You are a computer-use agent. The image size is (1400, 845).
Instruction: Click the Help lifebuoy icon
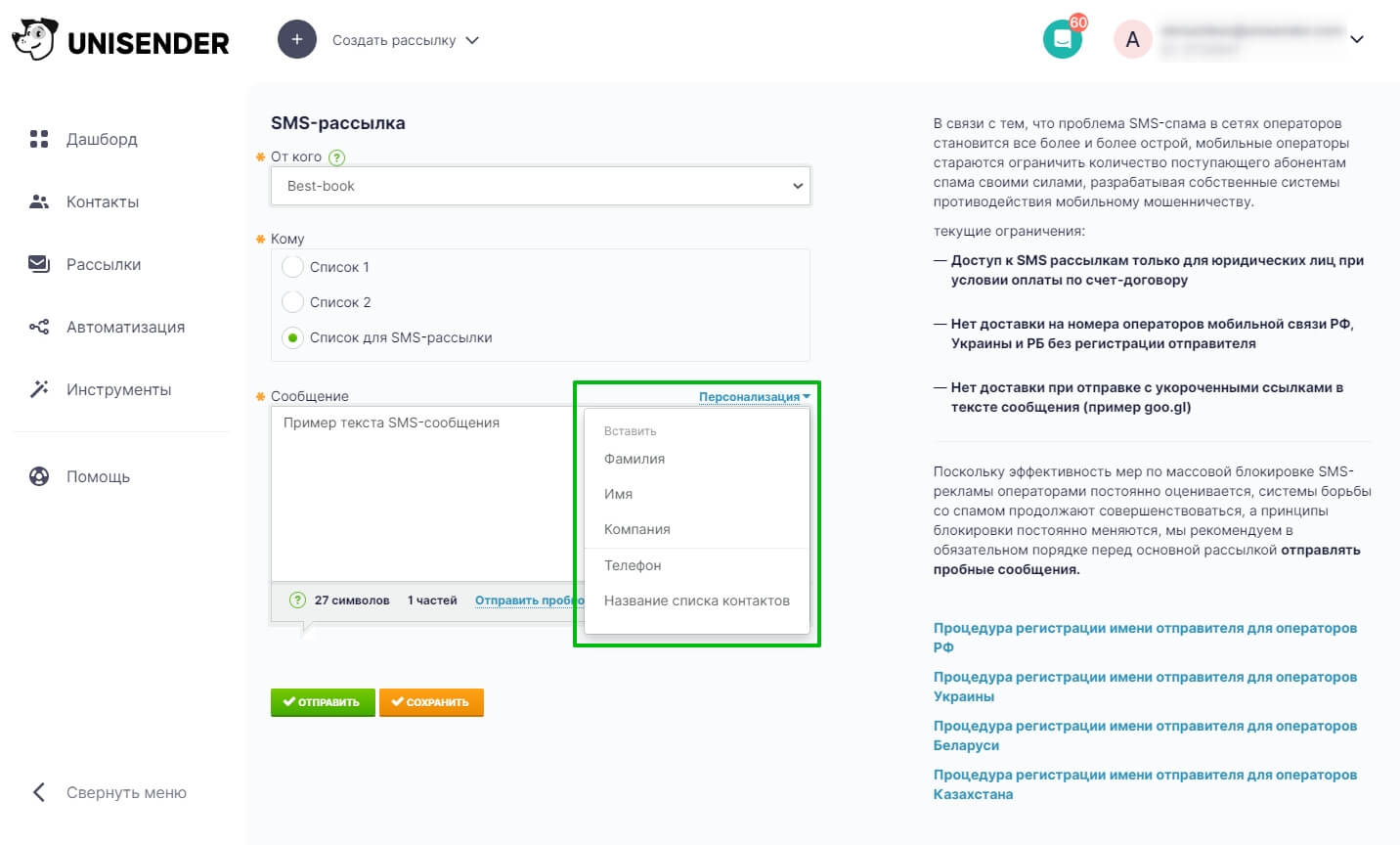(x=39, y=476)
